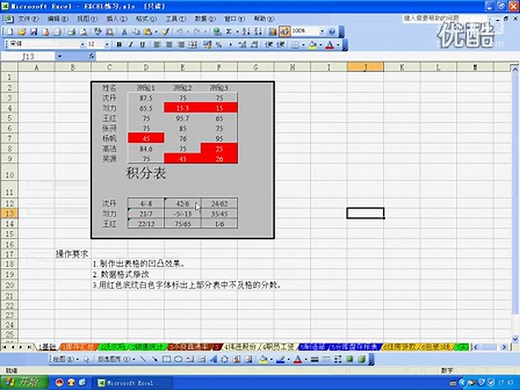The height and width of the screenshot is (390, 520).
Task: Click the Windows Start button
Action: coord(24,382)
